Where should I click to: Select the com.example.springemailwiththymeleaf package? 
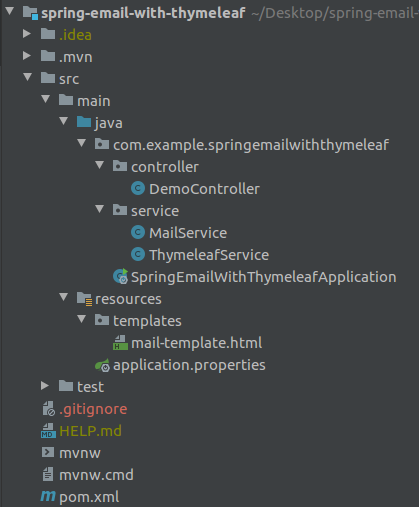click(x=251, y=145)
